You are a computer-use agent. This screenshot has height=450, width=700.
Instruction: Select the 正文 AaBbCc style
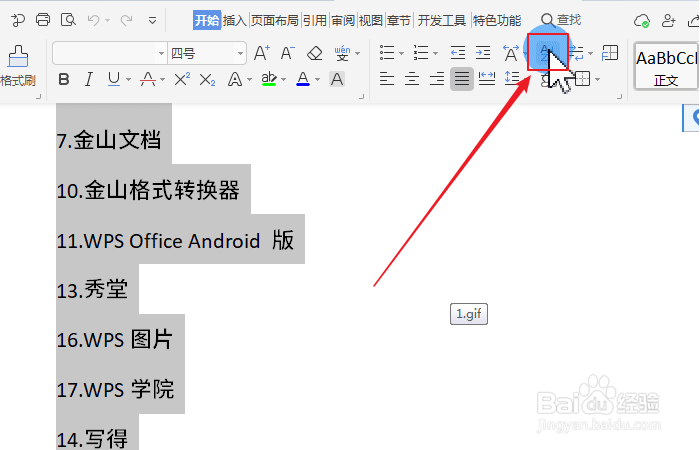[666, 66]
